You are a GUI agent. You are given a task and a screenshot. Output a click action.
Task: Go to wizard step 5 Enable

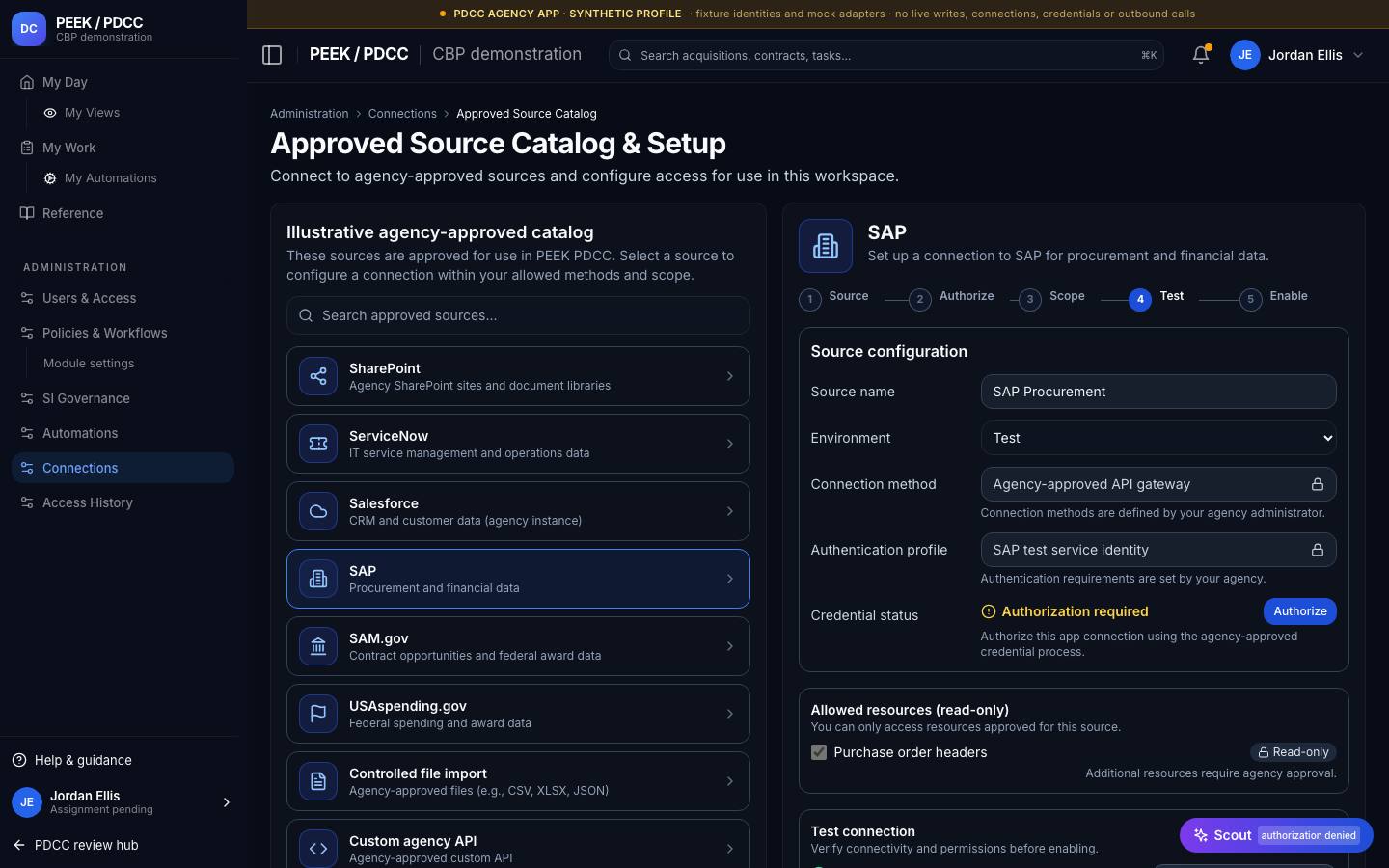(x=1274, y=298)
